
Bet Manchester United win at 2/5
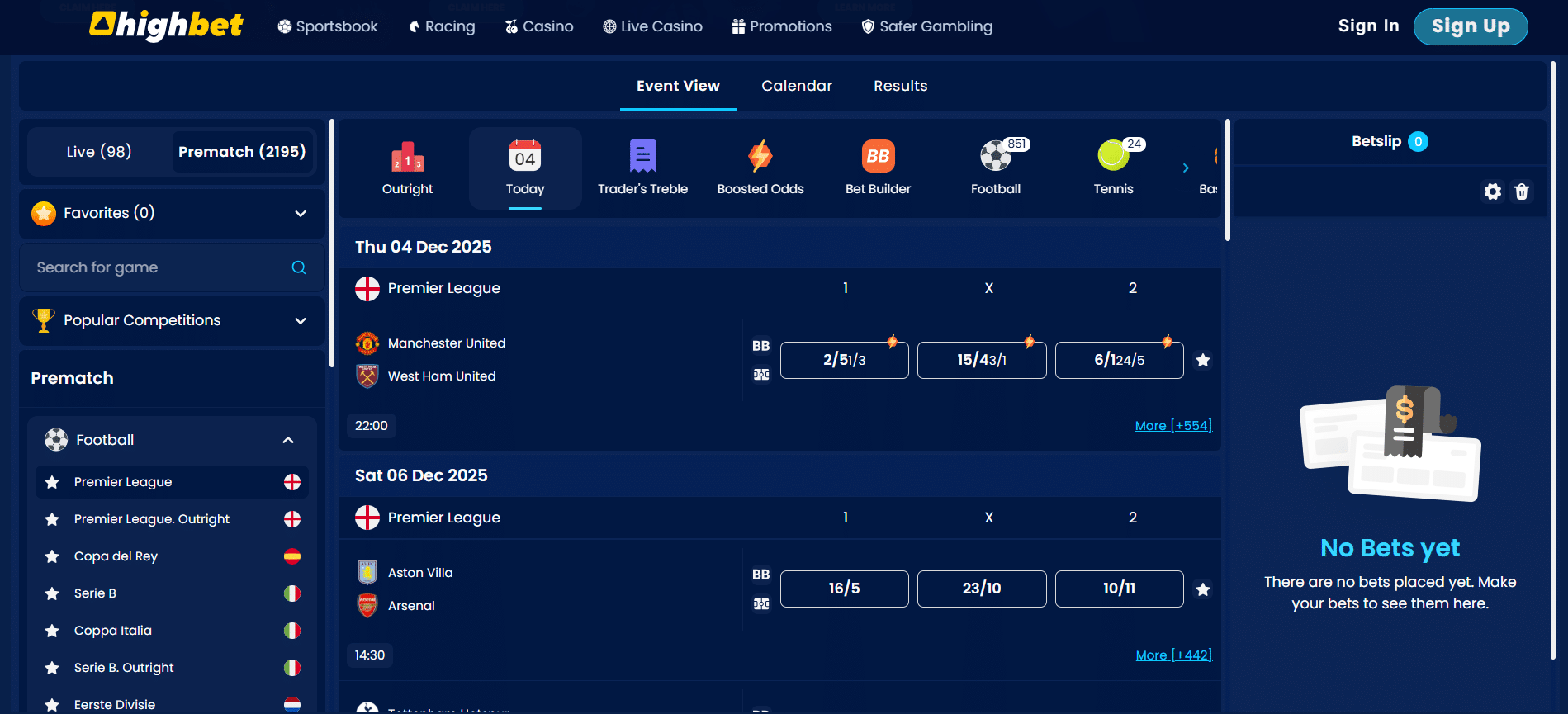coord(845,360)
